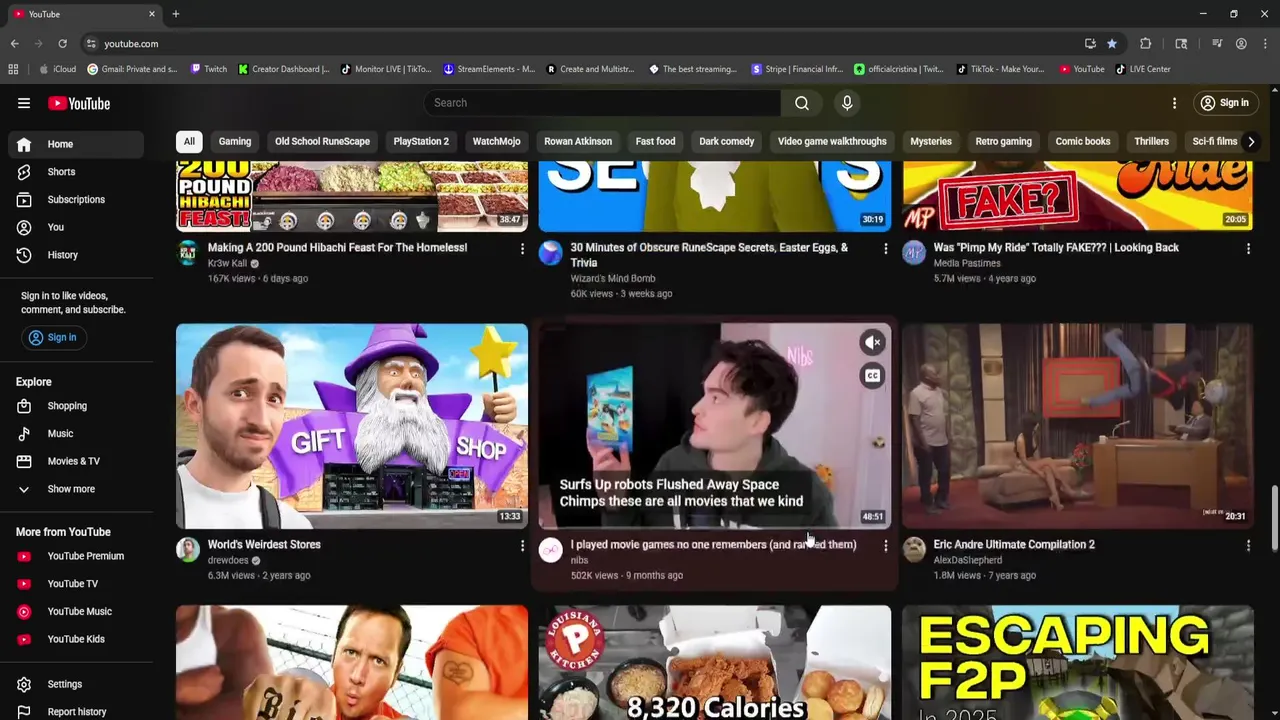Image resolution: width=1280 pixels, height=720 pixels.
Task: Open browser extensions puzzle icon
Action: click(1146, 44)
